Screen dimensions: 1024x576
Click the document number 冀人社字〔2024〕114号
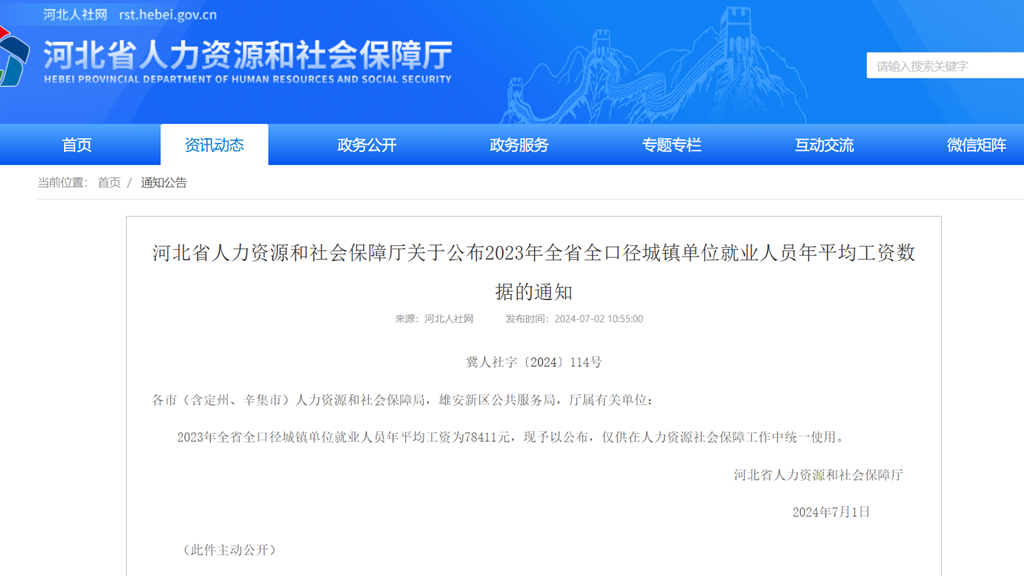click(x=534, y=362)
